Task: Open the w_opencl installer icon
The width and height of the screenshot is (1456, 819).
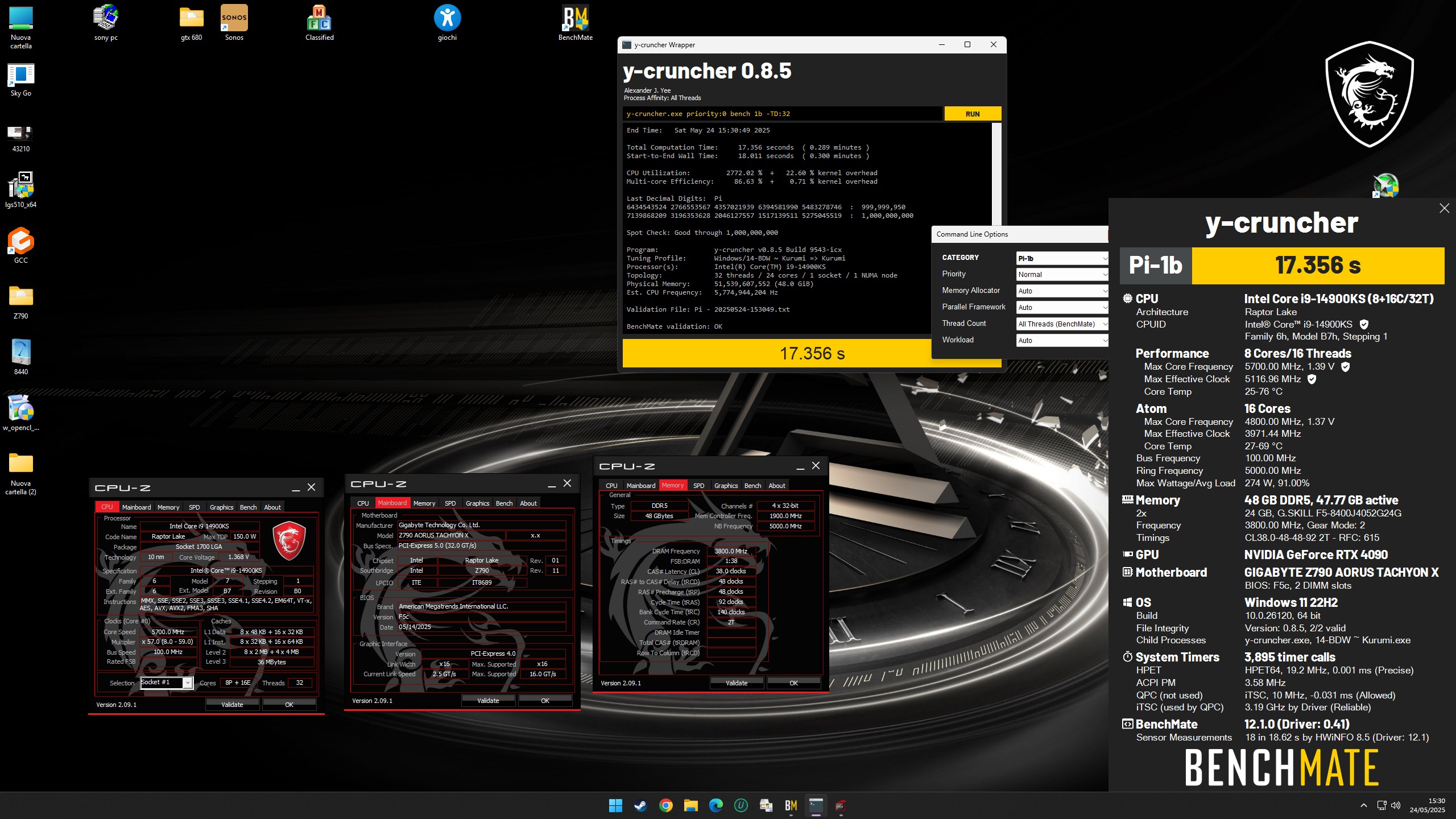Action: tap(21, 413)
